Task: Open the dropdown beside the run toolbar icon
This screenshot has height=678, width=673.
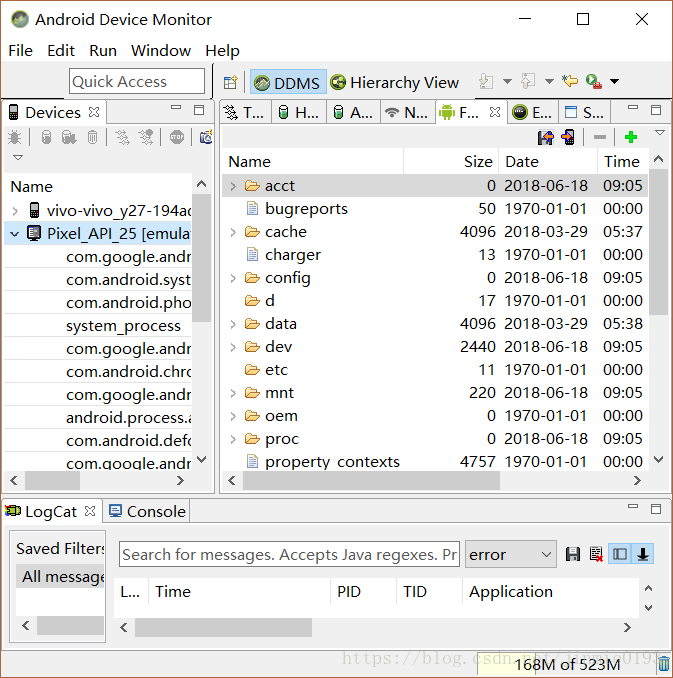Action: point(614,81)
